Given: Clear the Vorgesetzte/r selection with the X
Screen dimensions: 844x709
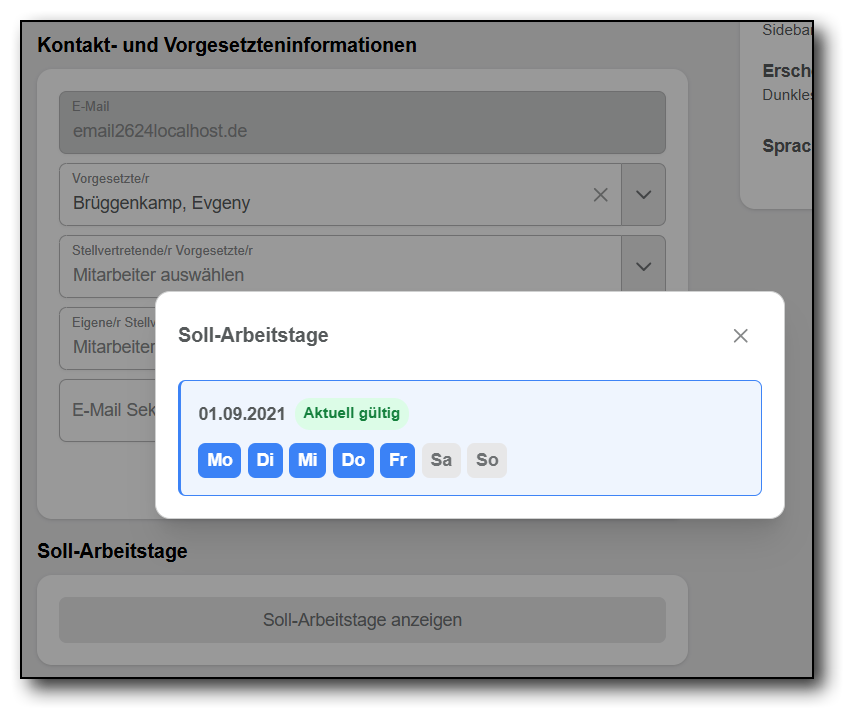Looking at the screenshot, I should pos(601,195).
